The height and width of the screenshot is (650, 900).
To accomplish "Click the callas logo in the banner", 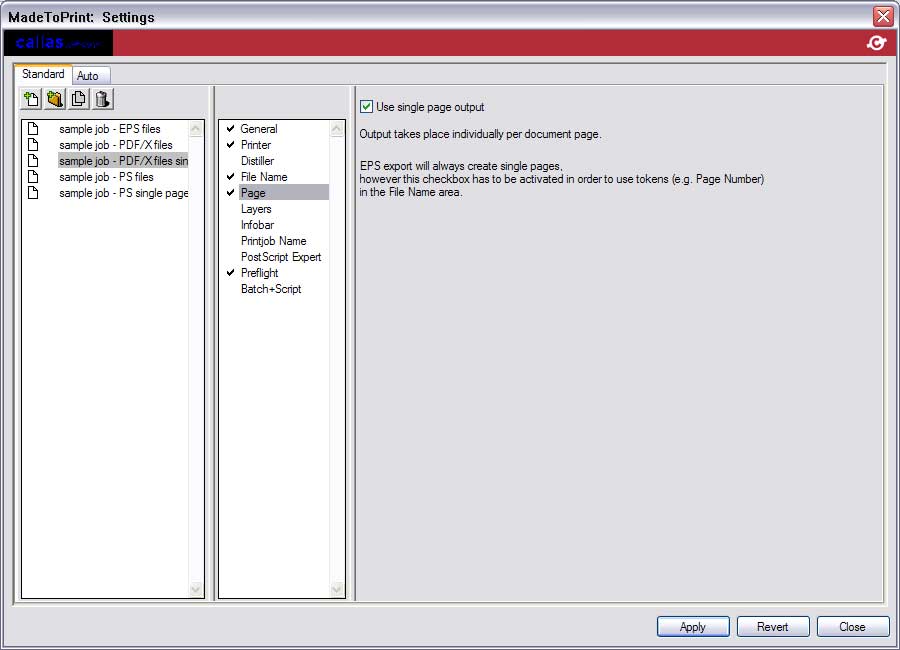I will [58, 42].
